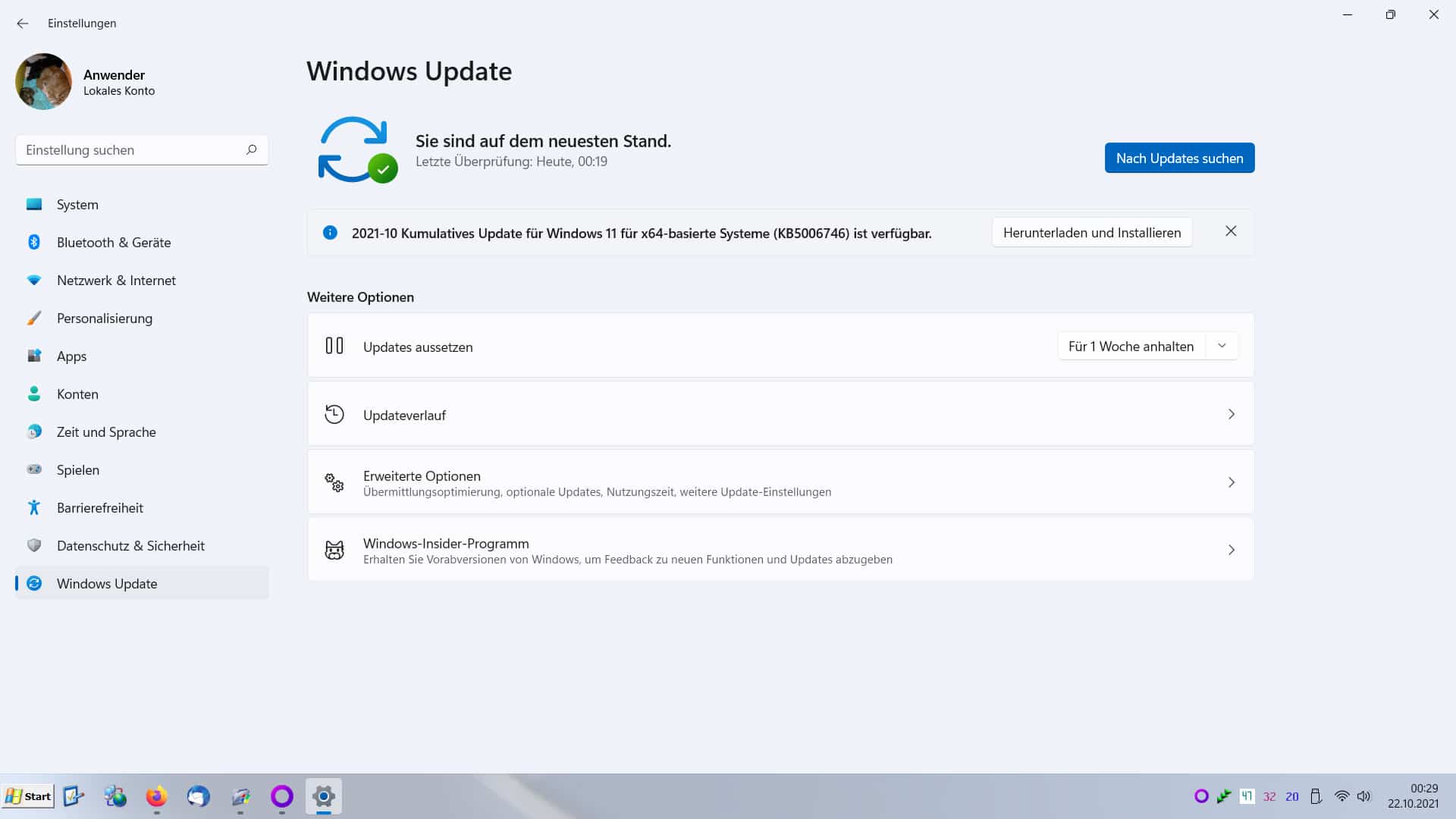Open Erweiterte Optionen
The image size is (1456, 819).
780,482
